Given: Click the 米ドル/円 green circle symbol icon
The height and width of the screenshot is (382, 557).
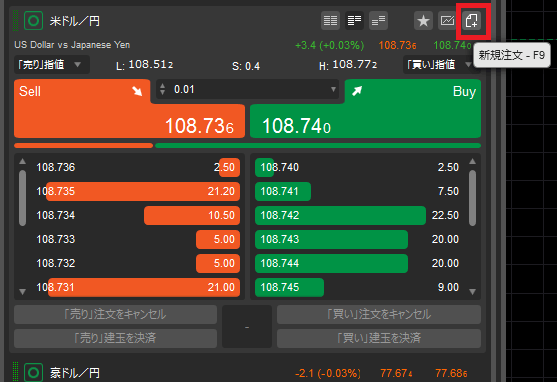Looking at the screenshot, I should click(x=33, y=21).
